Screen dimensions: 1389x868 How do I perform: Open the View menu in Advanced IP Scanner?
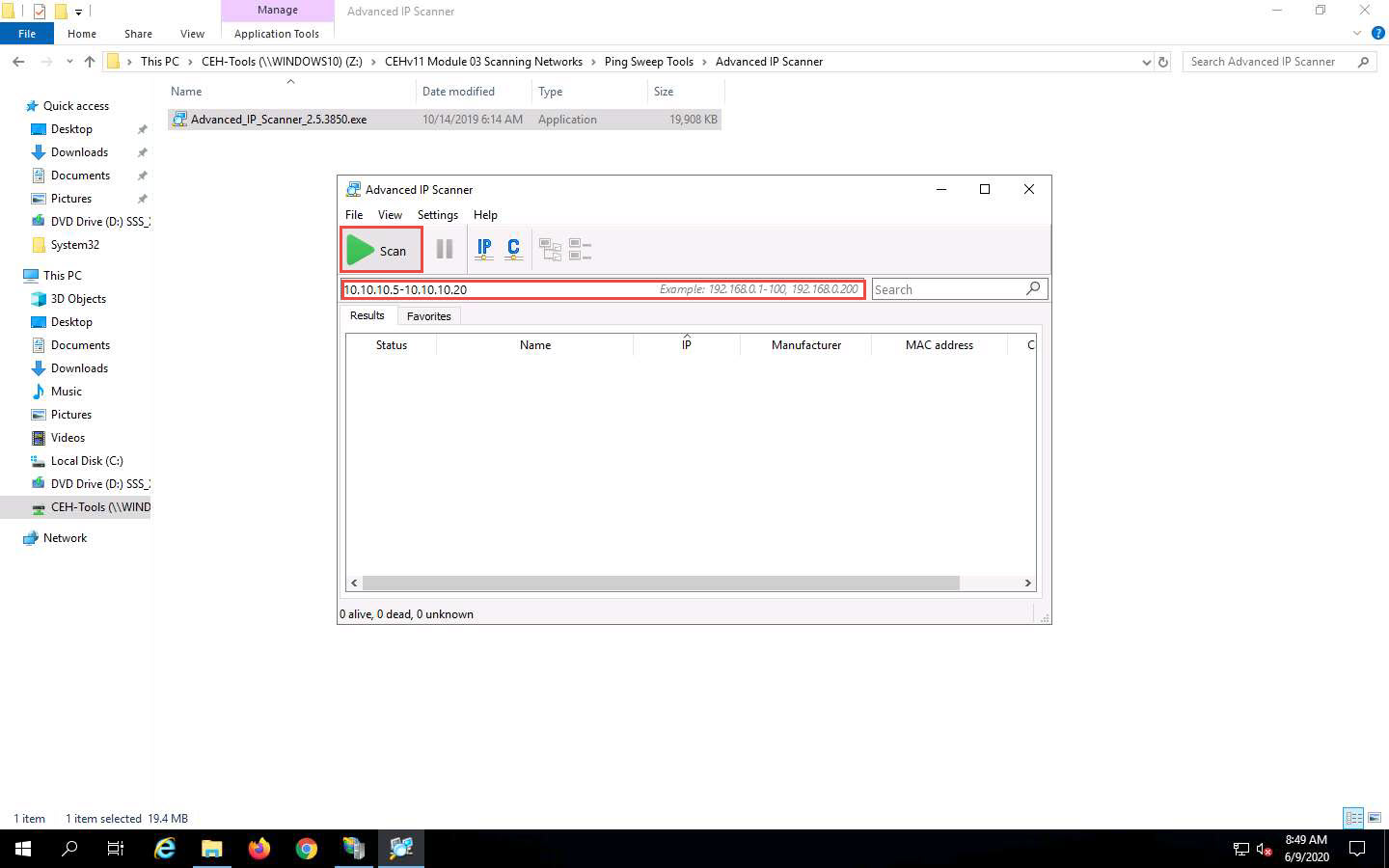click(x=390, y=215)
